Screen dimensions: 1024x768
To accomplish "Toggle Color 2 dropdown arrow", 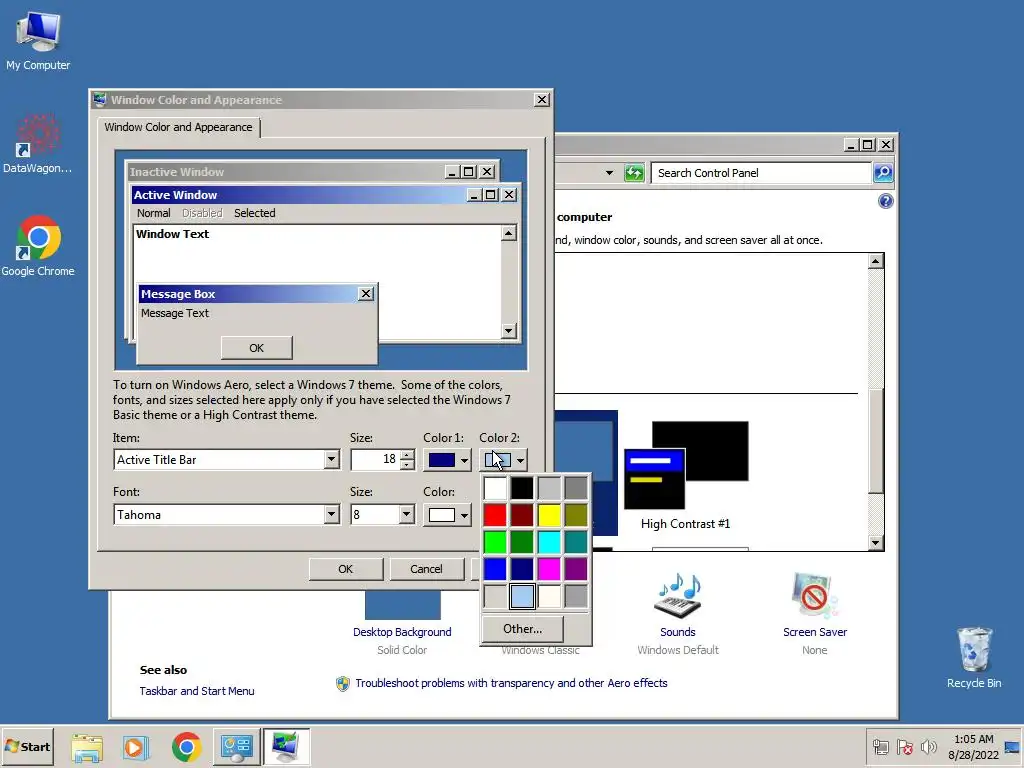I will [x=520, y=460].
